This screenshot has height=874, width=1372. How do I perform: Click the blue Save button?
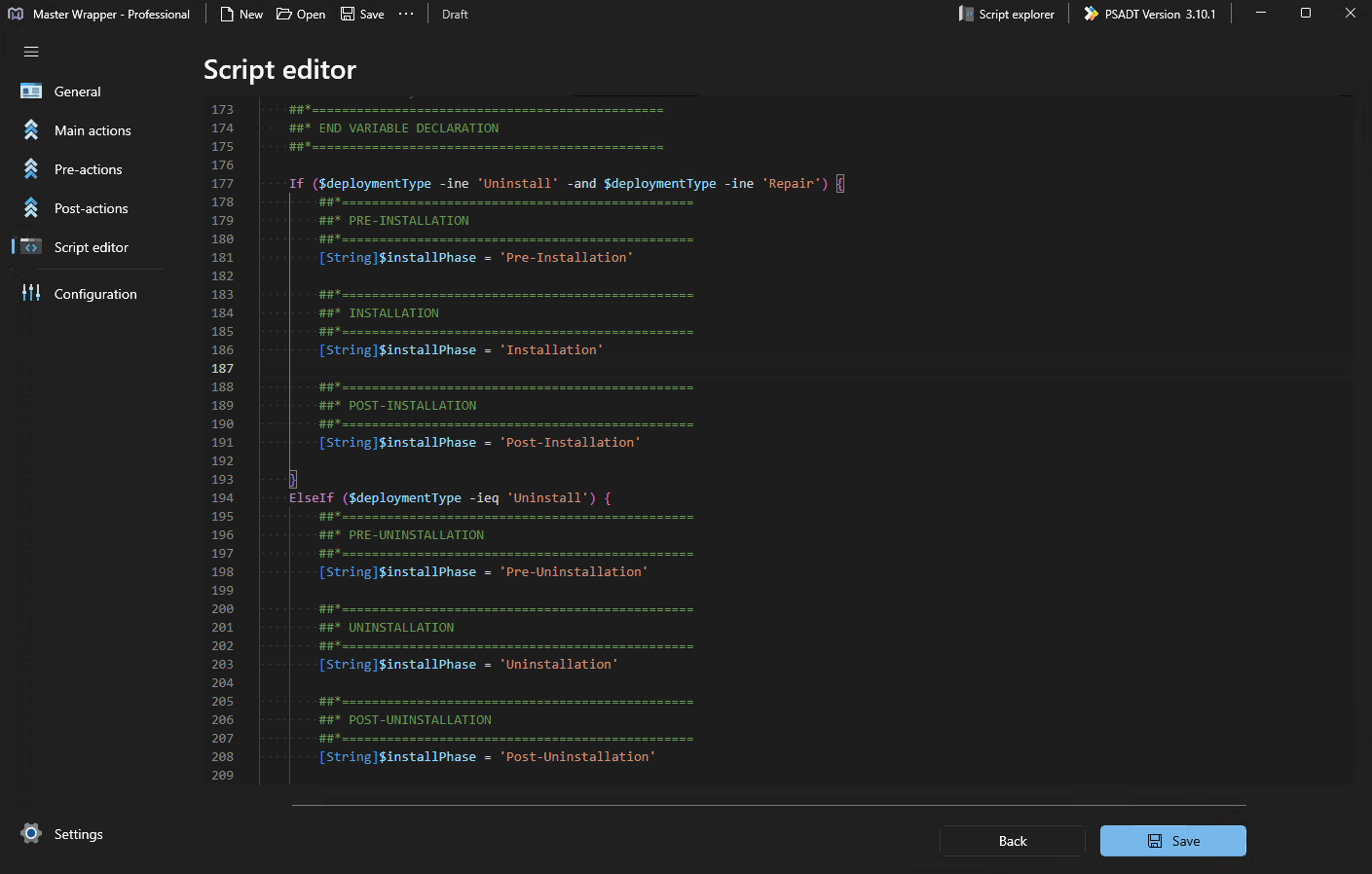(1173, 841)
